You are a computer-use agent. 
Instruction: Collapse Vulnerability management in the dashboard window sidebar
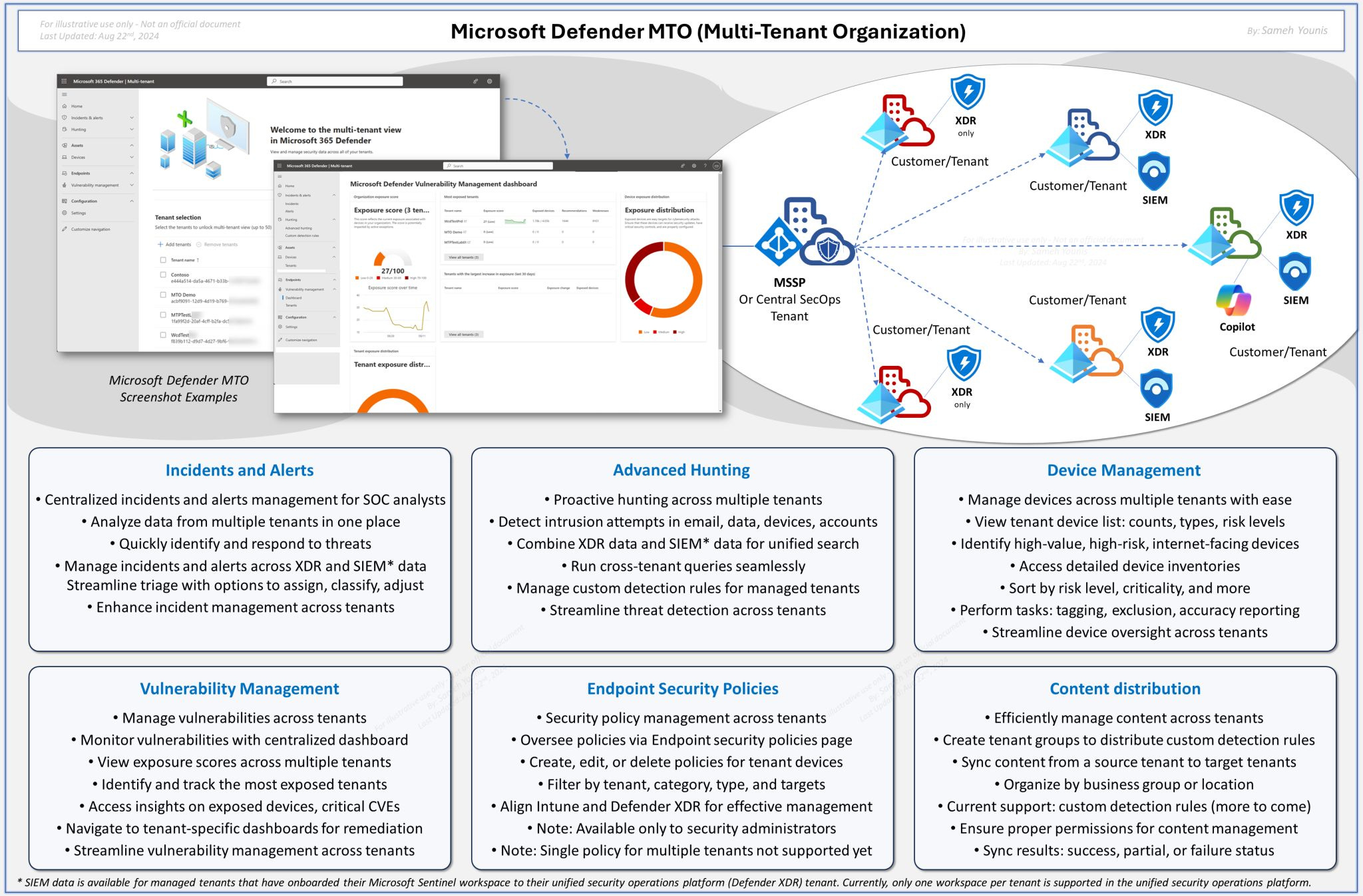click(334, 289)
